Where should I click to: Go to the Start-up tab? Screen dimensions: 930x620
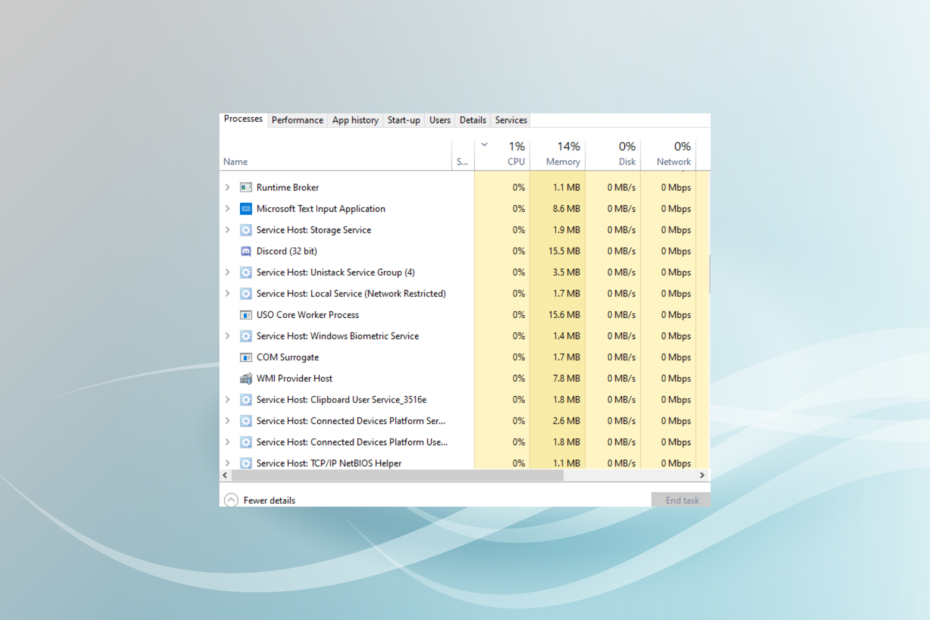tap(404, 120)
